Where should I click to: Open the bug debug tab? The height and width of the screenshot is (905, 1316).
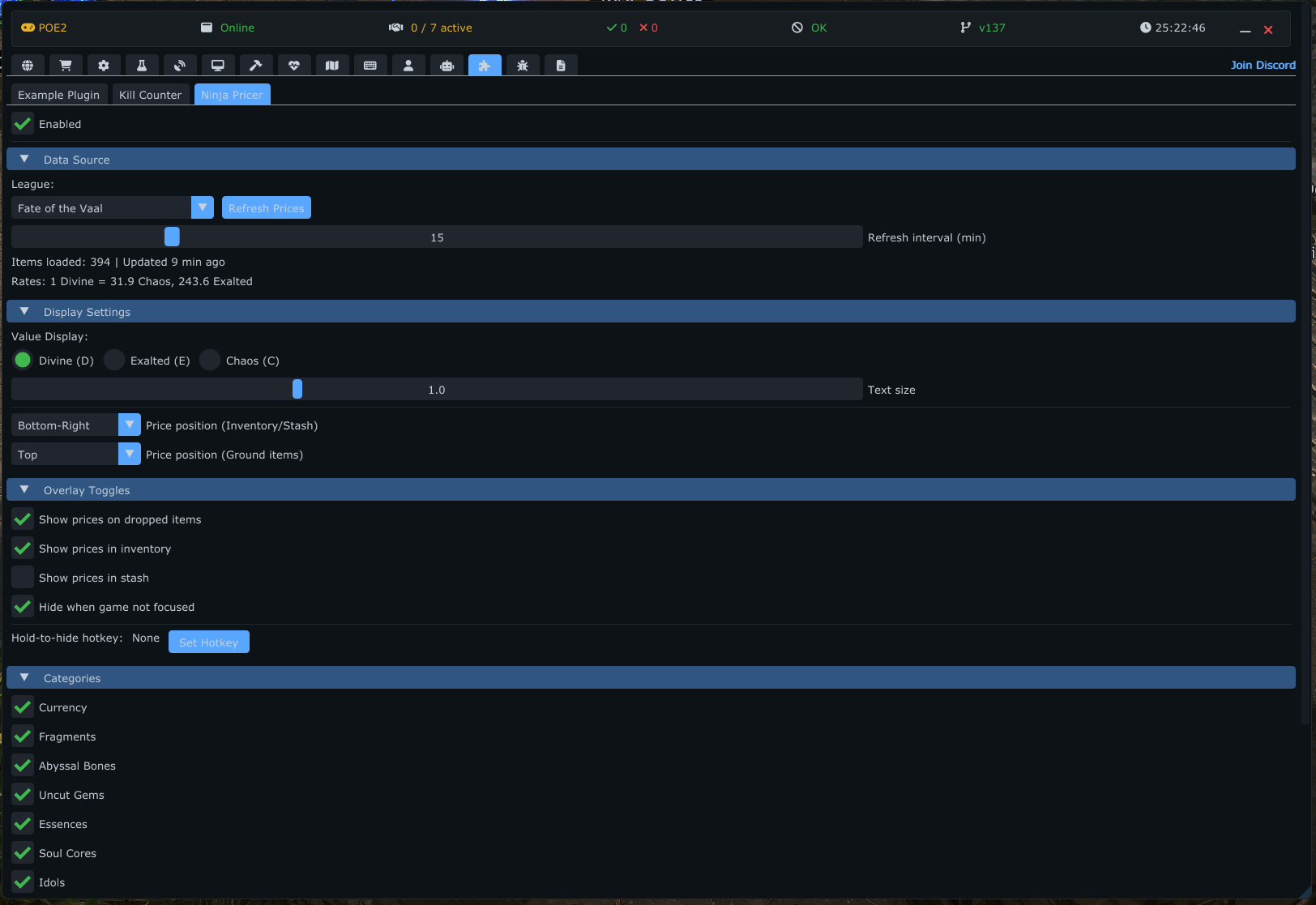coord(523,66)
